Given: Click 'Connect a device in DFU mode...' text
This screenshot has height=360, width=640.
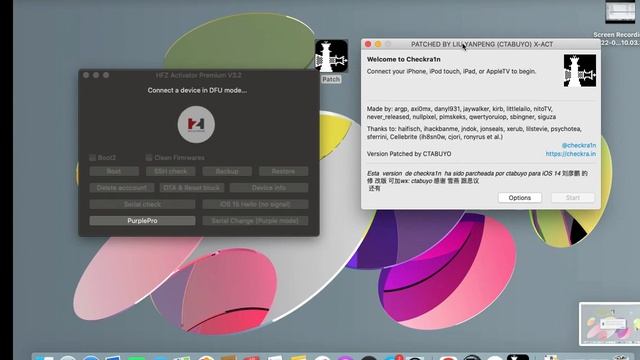Looking at the screenshot, I should click(197, 90).
